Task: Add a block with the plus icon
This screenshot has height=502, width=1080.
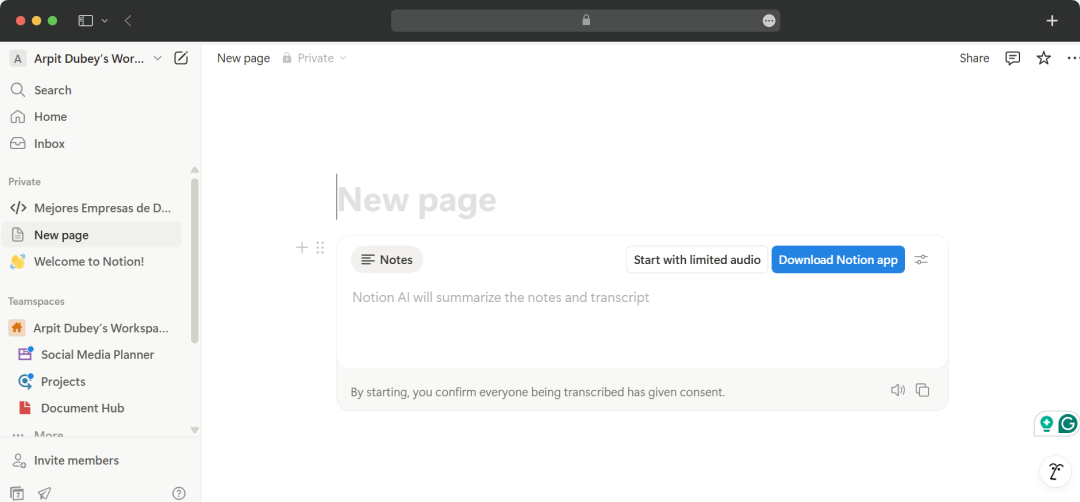Action: pos(302,248)
